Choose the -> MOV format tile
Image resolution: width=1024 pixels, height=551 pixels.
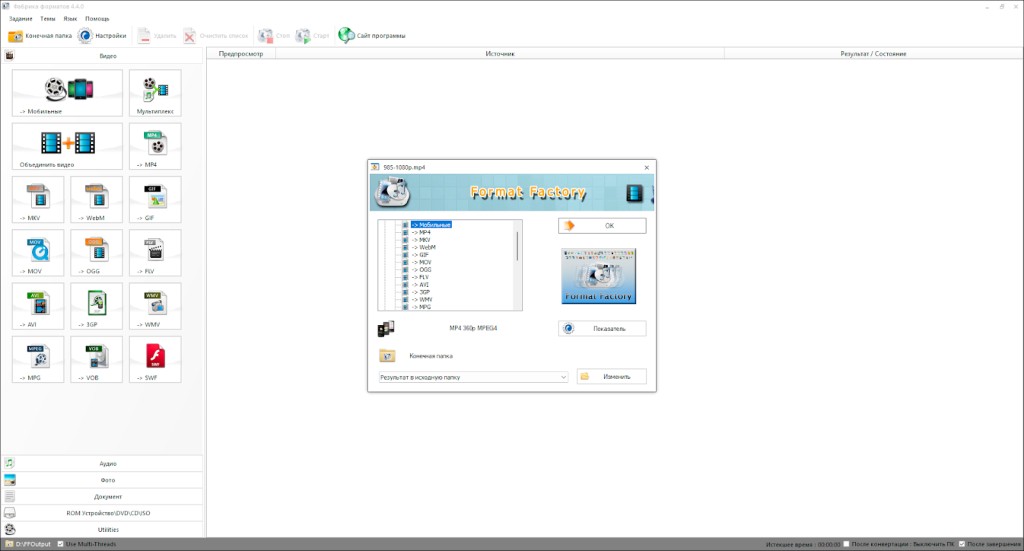click(38, 253)
